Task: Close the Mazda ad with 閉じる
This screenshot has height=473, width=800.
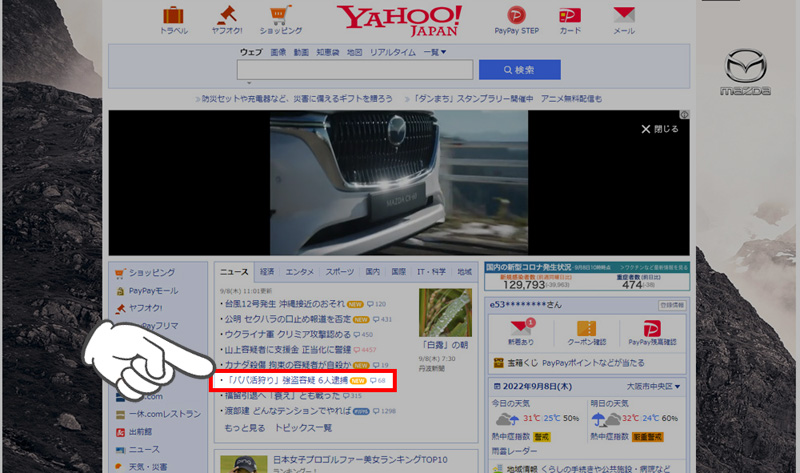Action: 660,129
